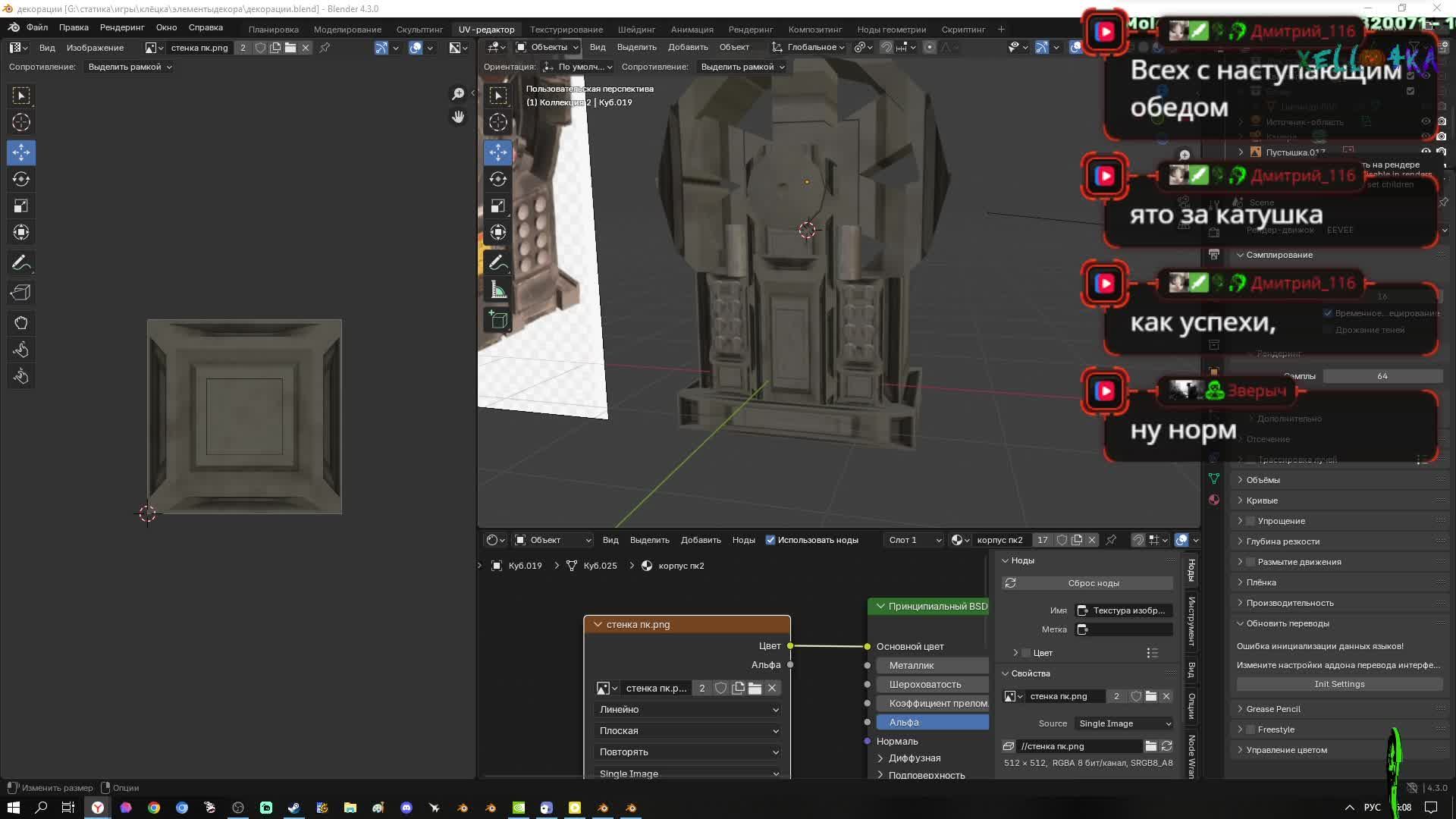The height and width of the screenshot is (819, 1456).
Task: Enable the Размытие движения checkbox
Action: coord(1250,562)
